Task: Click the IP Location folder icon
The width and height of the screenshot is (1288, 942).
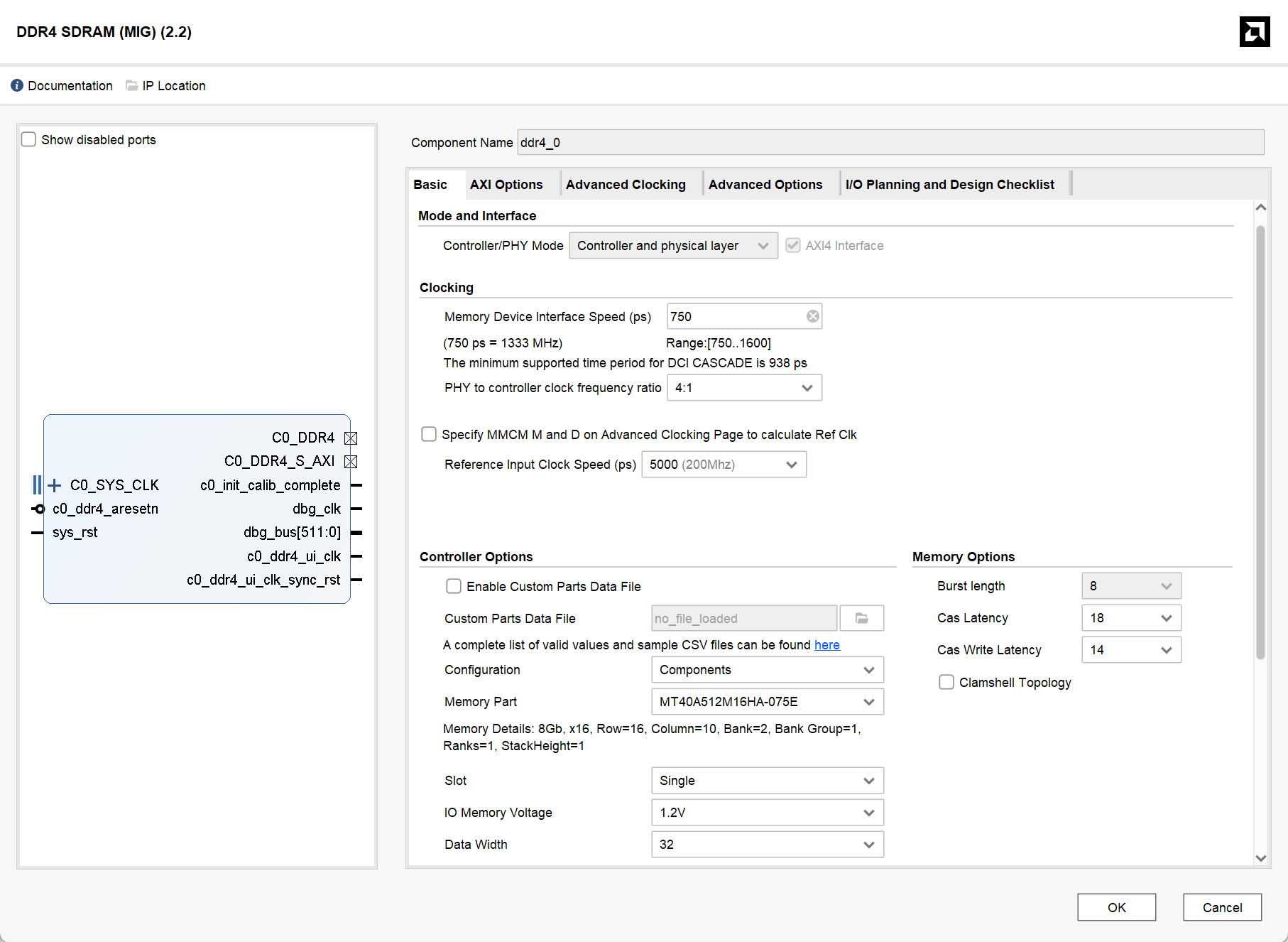Action: [132, 85]
